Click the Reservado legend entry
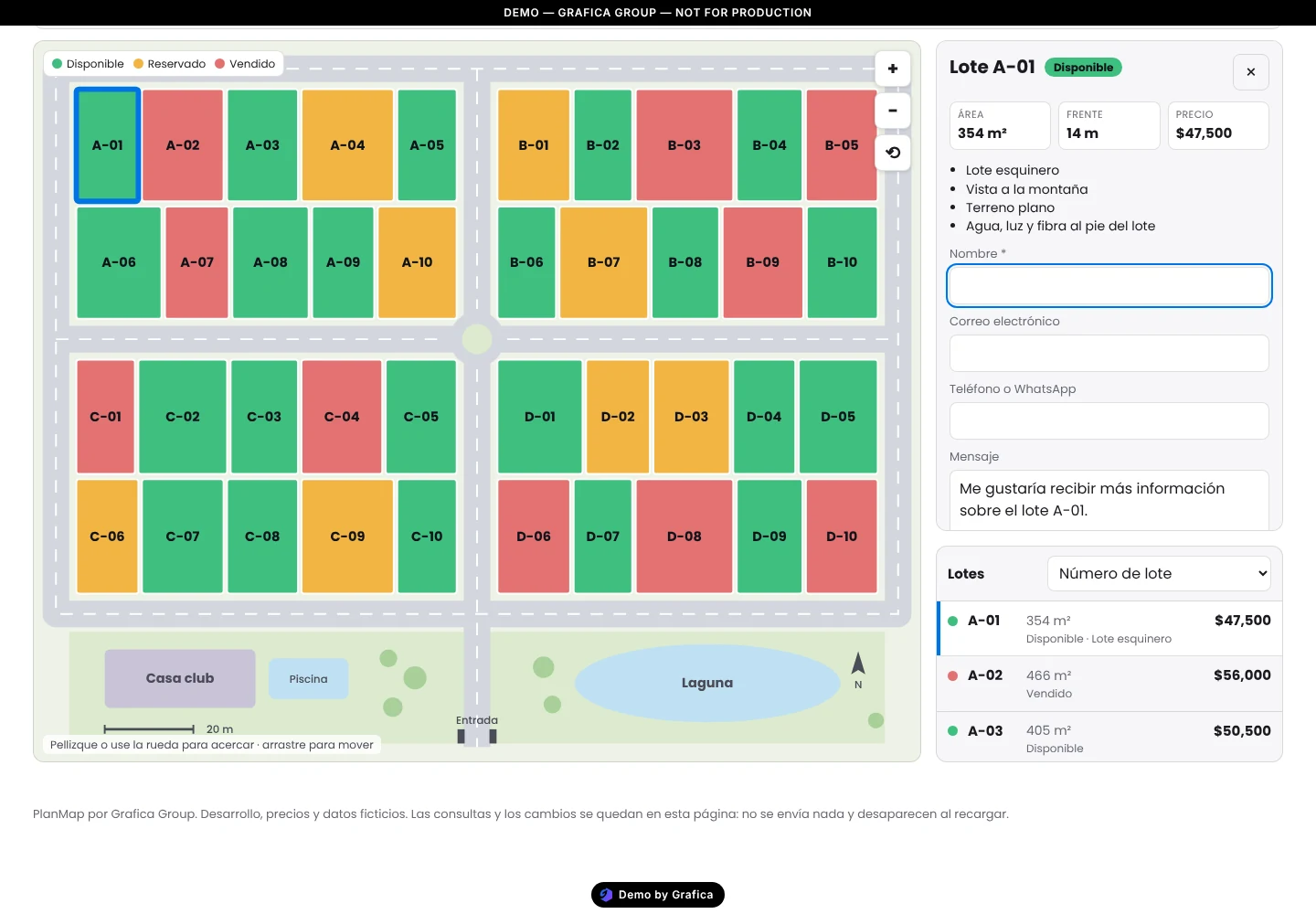1316x914 pixels. 169,64
